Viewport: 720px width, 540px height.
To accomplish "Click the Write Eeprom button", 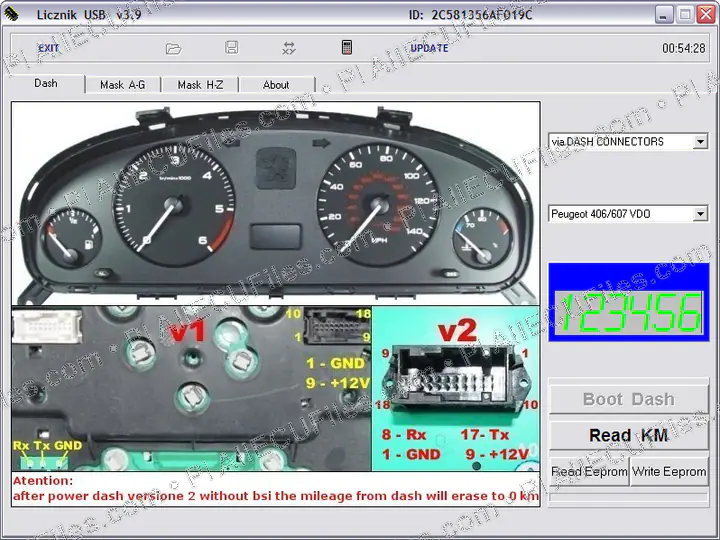I will click(x=669, y=472).
